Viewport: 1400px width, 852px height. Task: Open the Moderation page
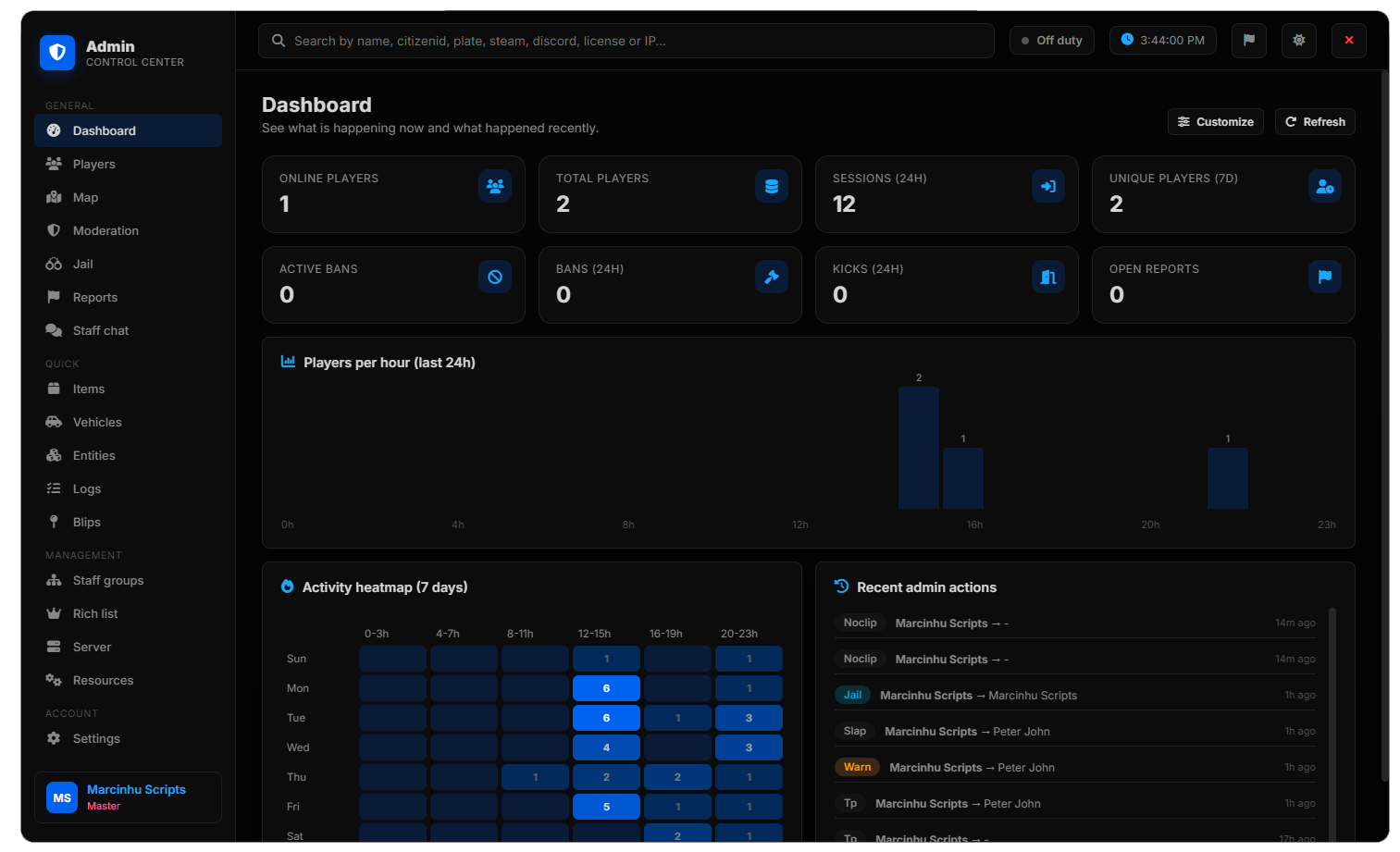click(x=128, y=230)
